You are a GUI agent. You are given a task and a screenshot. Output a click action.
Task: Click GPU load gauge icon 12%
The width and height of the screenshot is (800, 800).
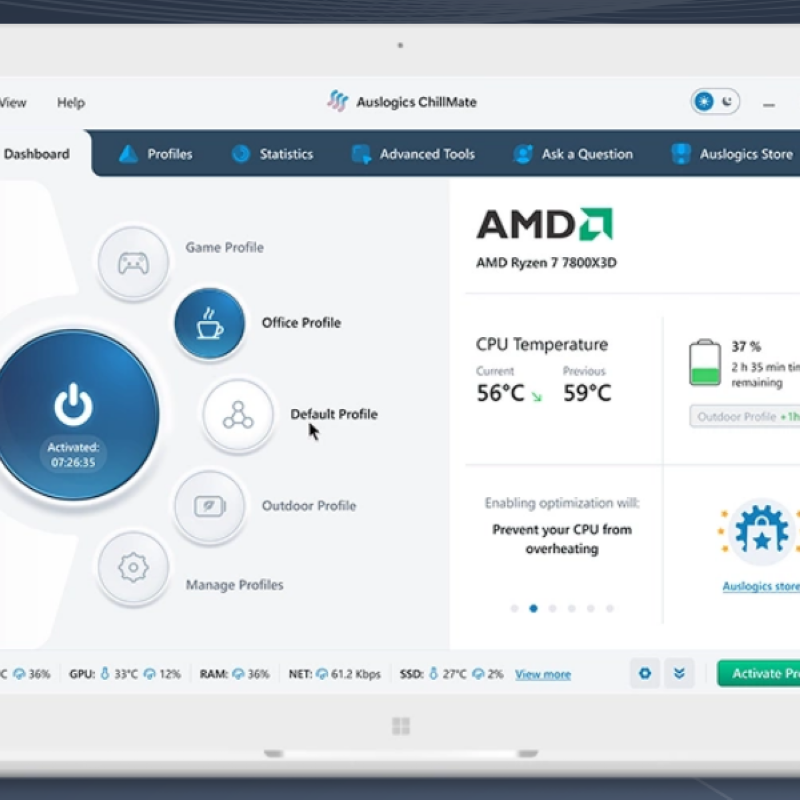click(149, 674)
